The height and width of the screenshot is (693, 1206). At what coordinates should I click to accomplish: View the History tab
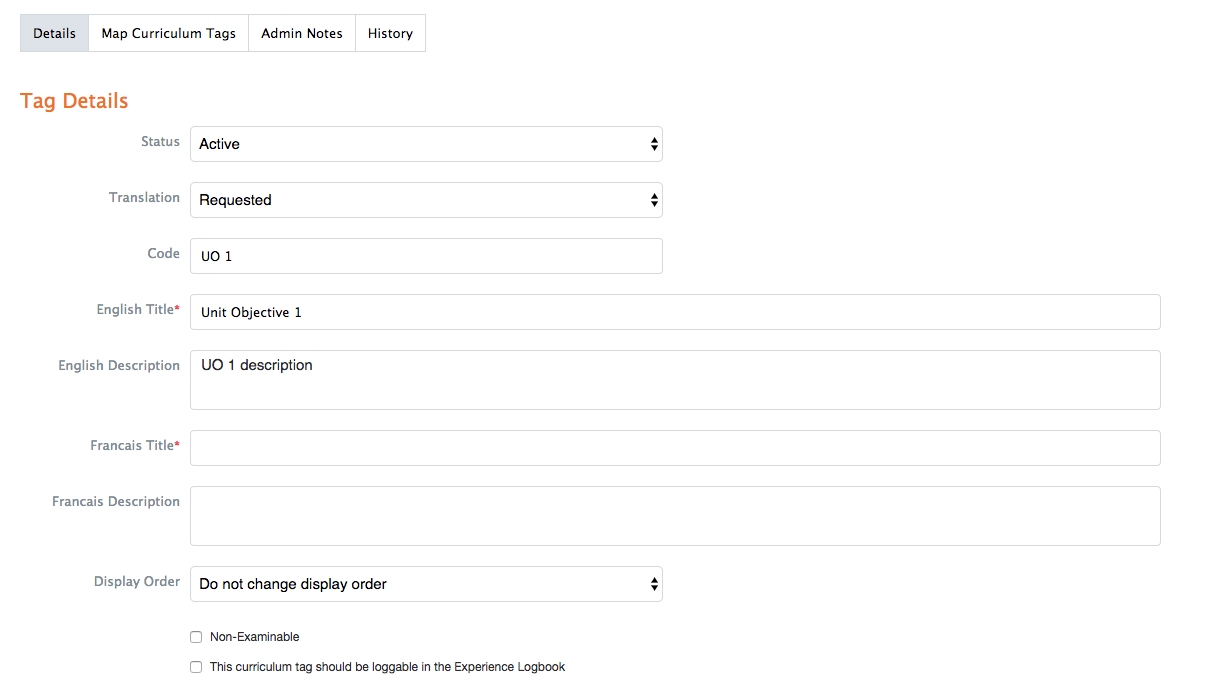(x=390, y=33)
